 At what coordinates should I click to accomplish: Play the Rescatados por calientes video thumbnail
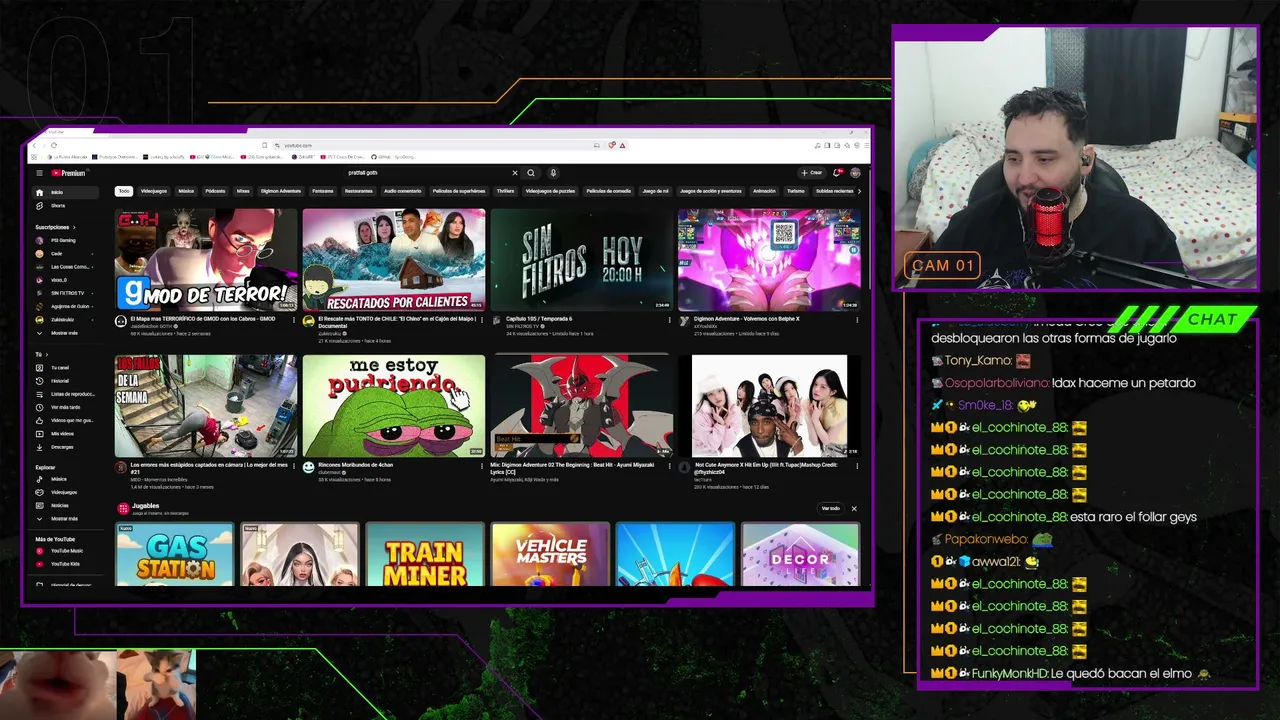[x=394, y=260]
